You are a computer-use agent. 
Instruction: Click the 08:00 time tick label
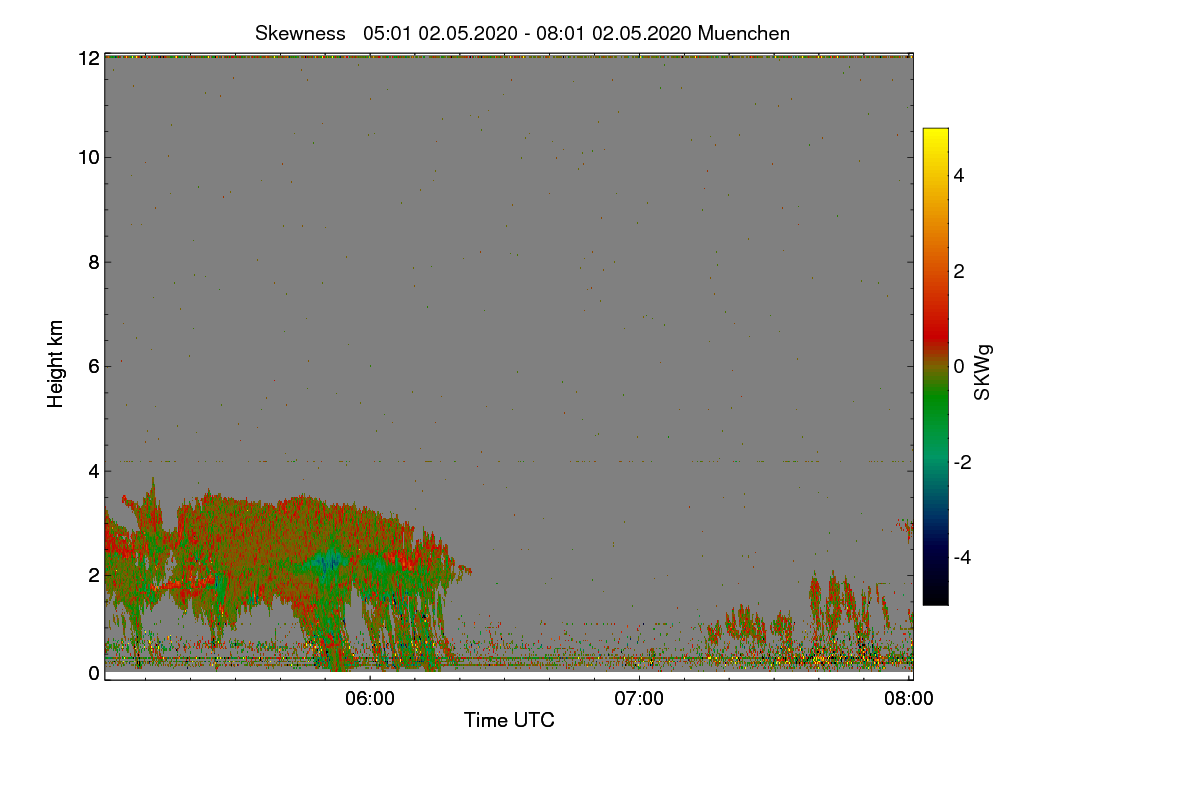pos(909,699)
